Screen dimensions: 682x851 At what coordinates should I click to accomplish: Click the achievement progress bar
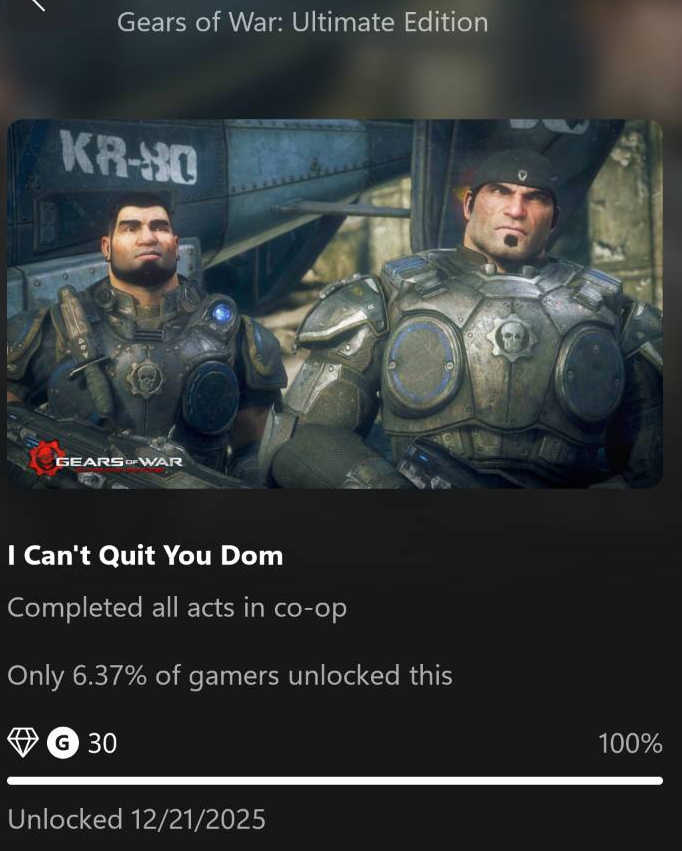tap(335, 780)
